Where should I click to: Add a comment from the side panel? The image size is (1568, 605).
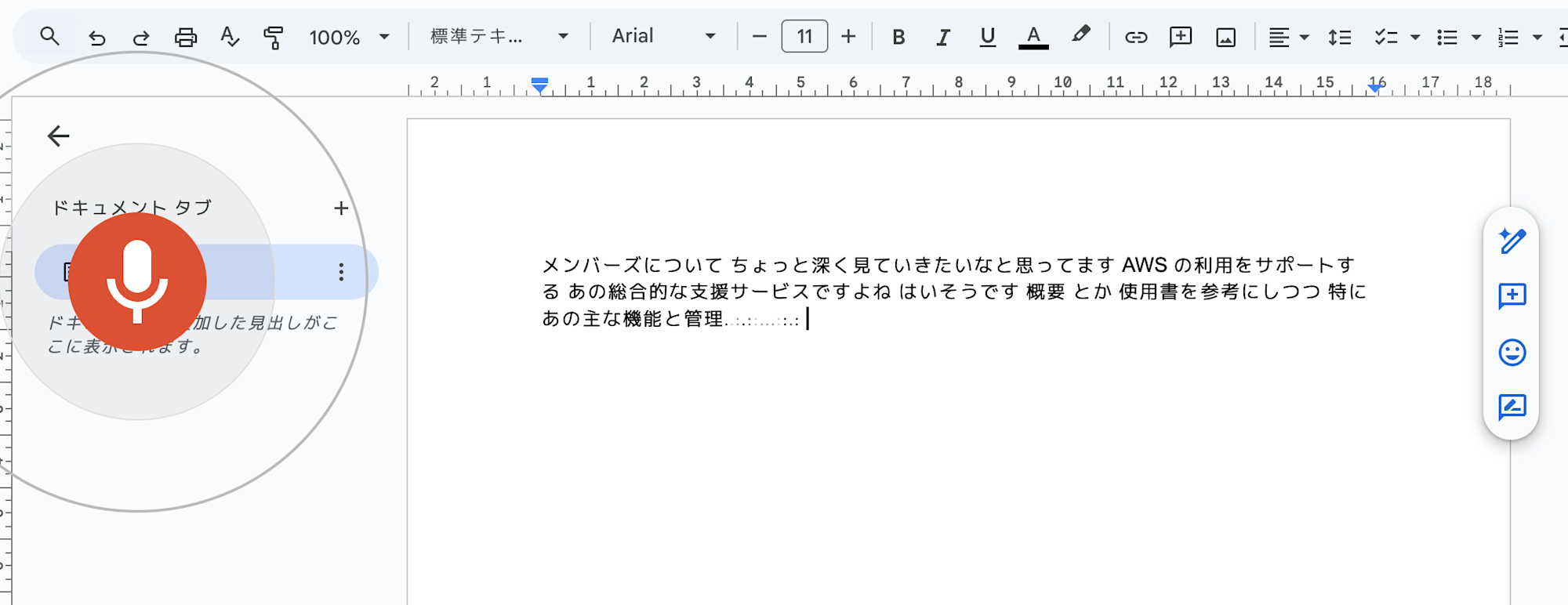pos(1512,296)
